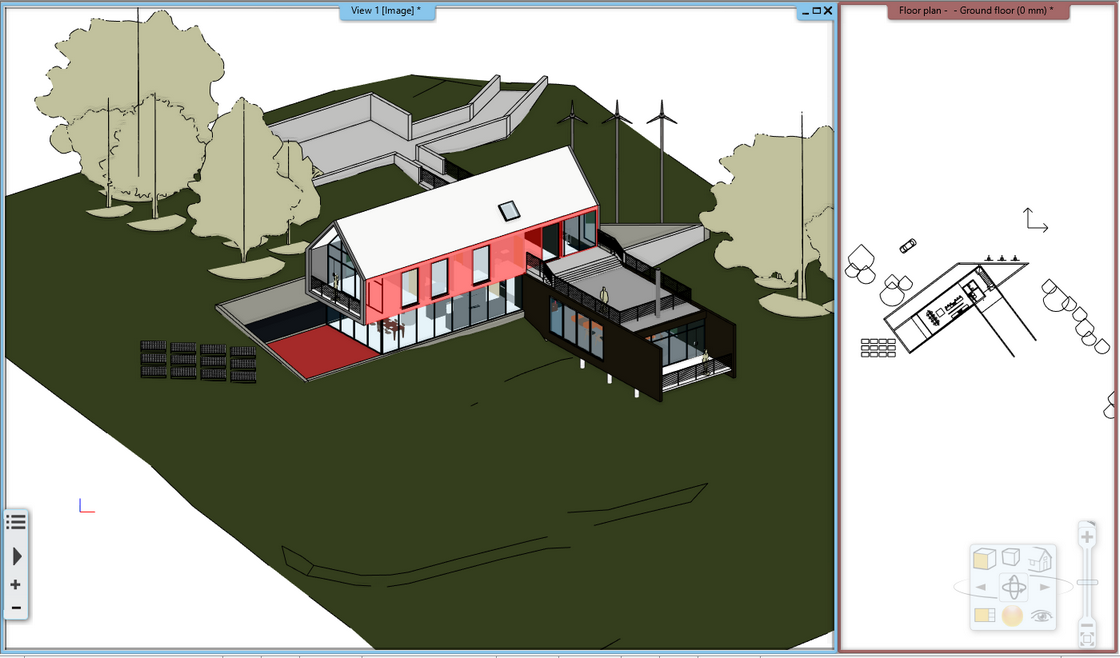Screen dimensions: 1120x658
Task: Select the shaded cube view icon
Action: 984,559
